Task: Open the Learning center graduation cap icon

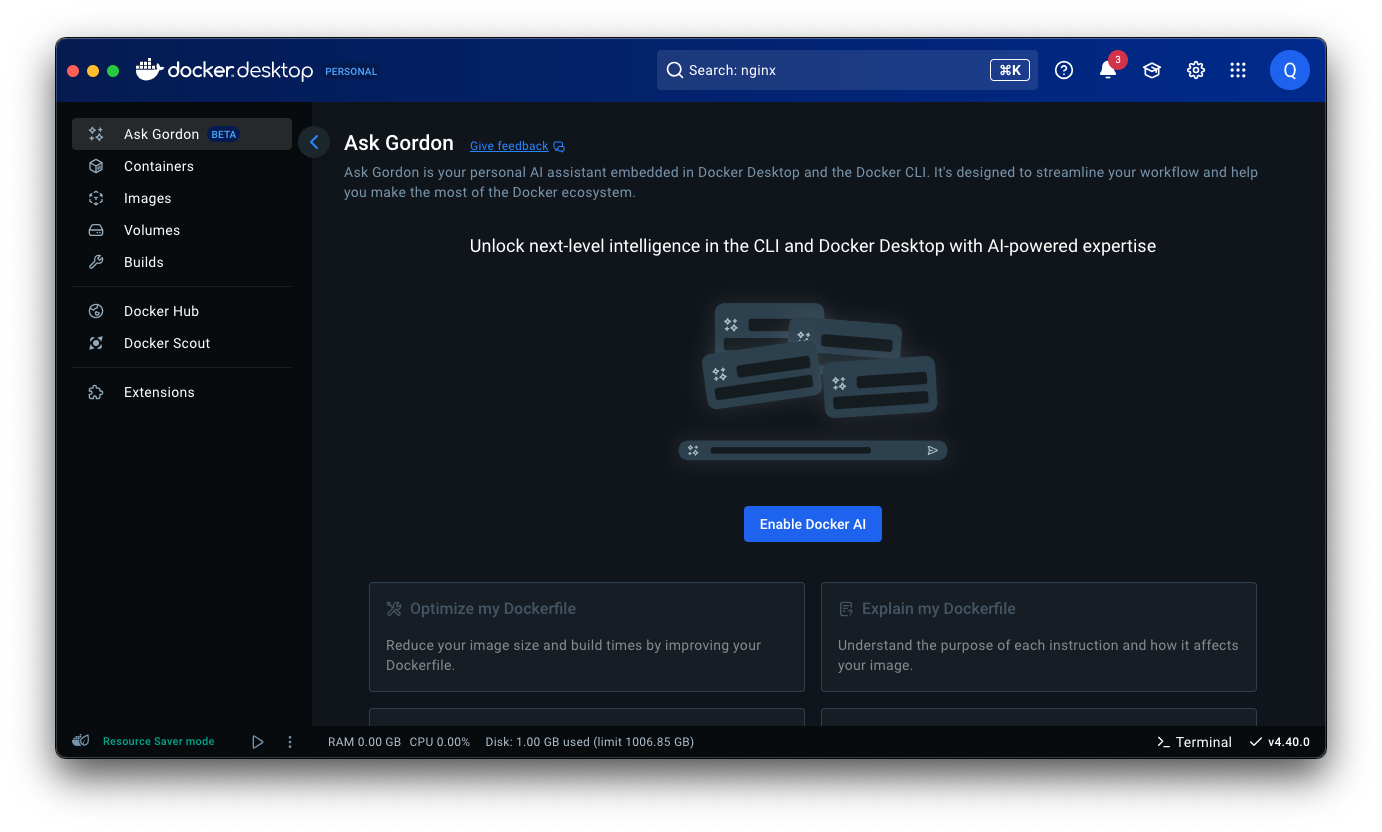Action: pos(1152,70)
